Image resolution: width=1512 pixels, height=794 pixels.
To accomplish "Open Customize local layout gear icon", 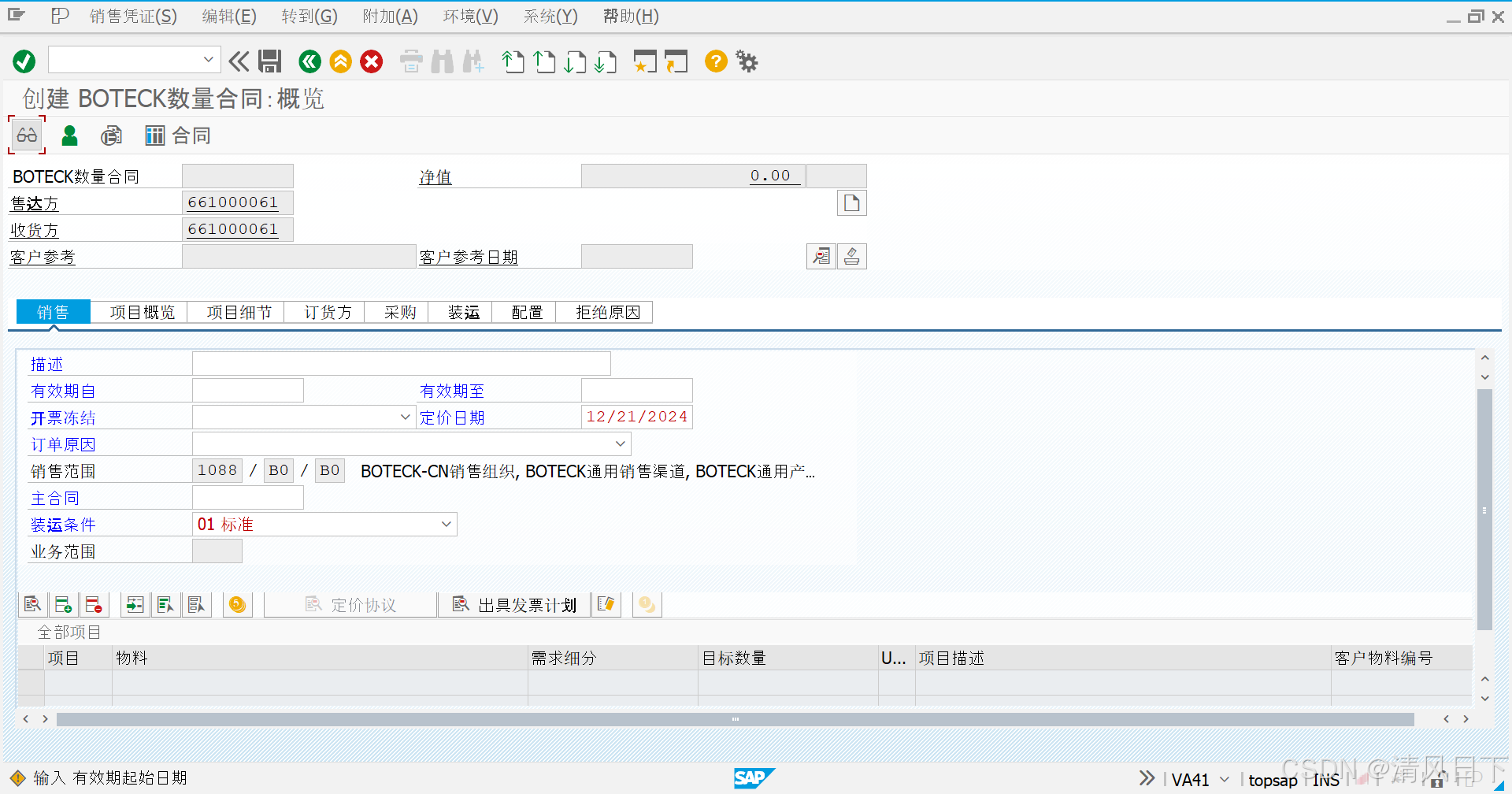I will point(747,61).
